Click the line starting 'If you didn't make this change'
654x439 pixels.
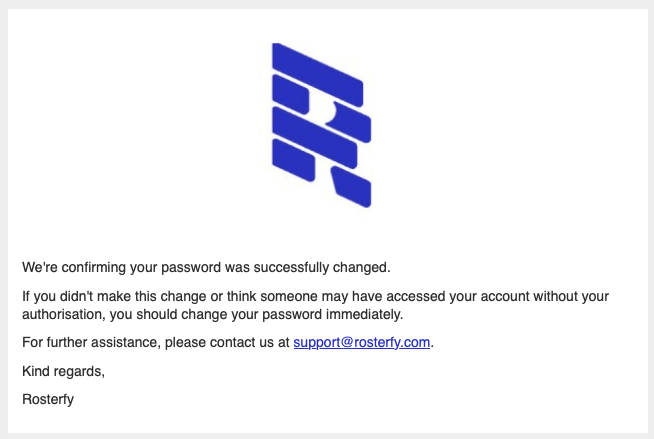[315, 296]
